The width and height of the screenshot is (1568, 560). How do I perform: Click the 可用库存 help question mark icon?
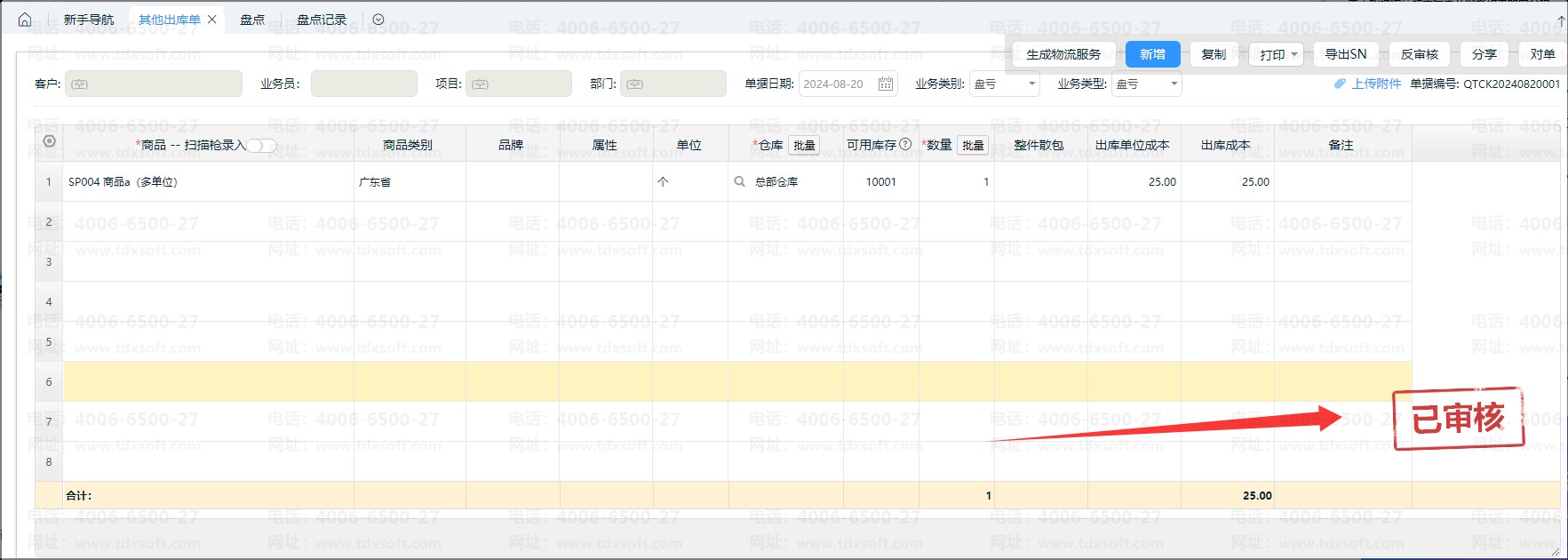tap(905, 144)
